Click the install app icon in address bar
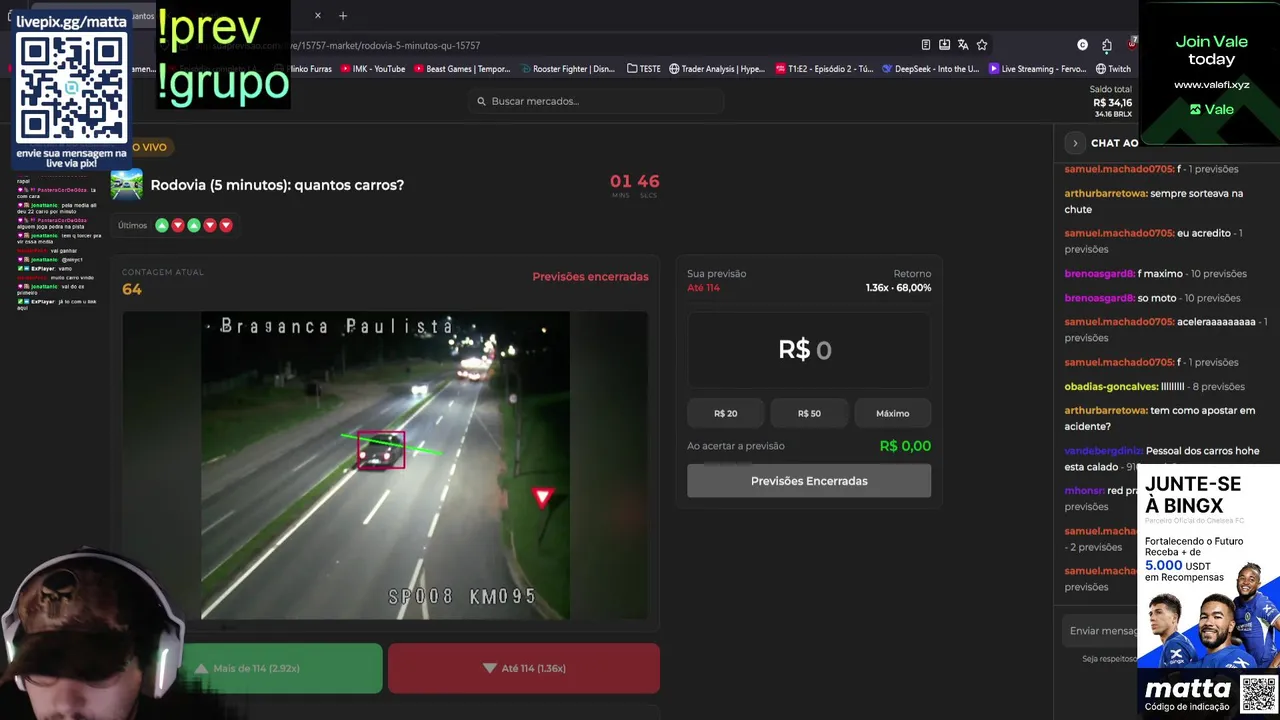This screenshot has height=720, width=1280. pyautogui.click(x=944, y=45)
